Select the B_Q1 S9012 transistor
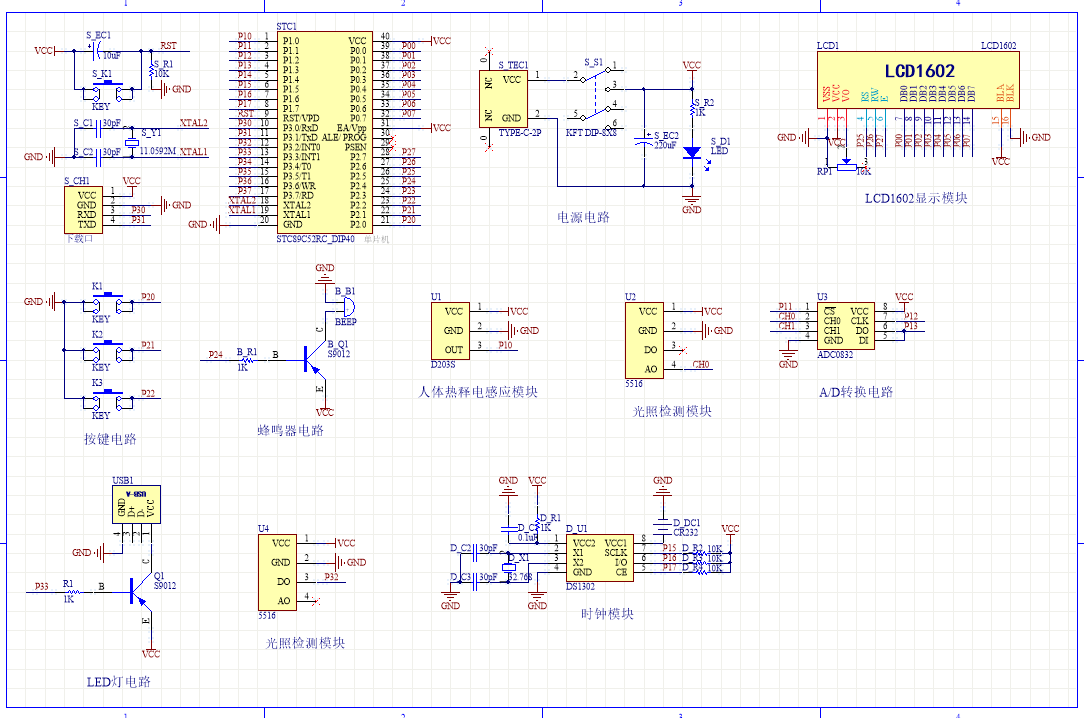This screenshot has width=1084, height=718. pyautogui.click(x=314, y=359)
